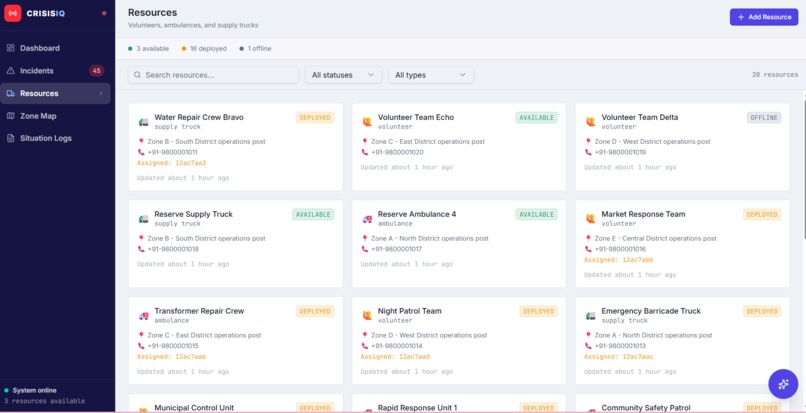This screenshot has width=806, height=413.
Task: Click Rapid Response Unit 1 card title
Action: point(417,408)
